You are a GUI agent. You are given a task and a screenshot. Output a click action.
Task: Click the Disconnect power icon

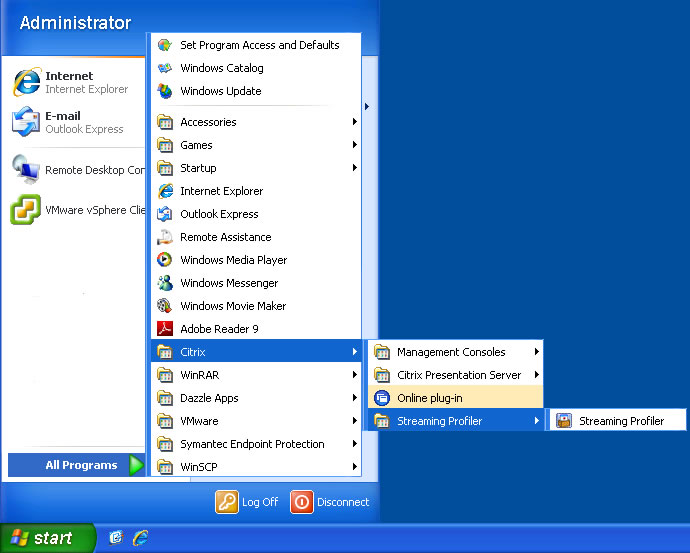[x=302, y=502]
